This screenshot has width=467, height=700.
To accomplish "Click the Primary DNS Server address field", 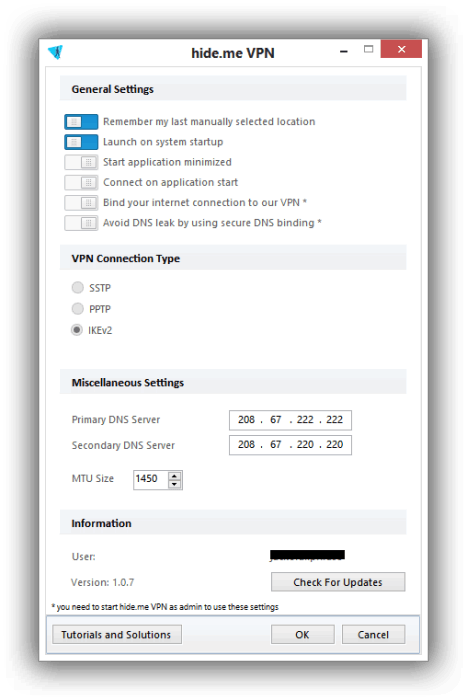I will [290, 420].
